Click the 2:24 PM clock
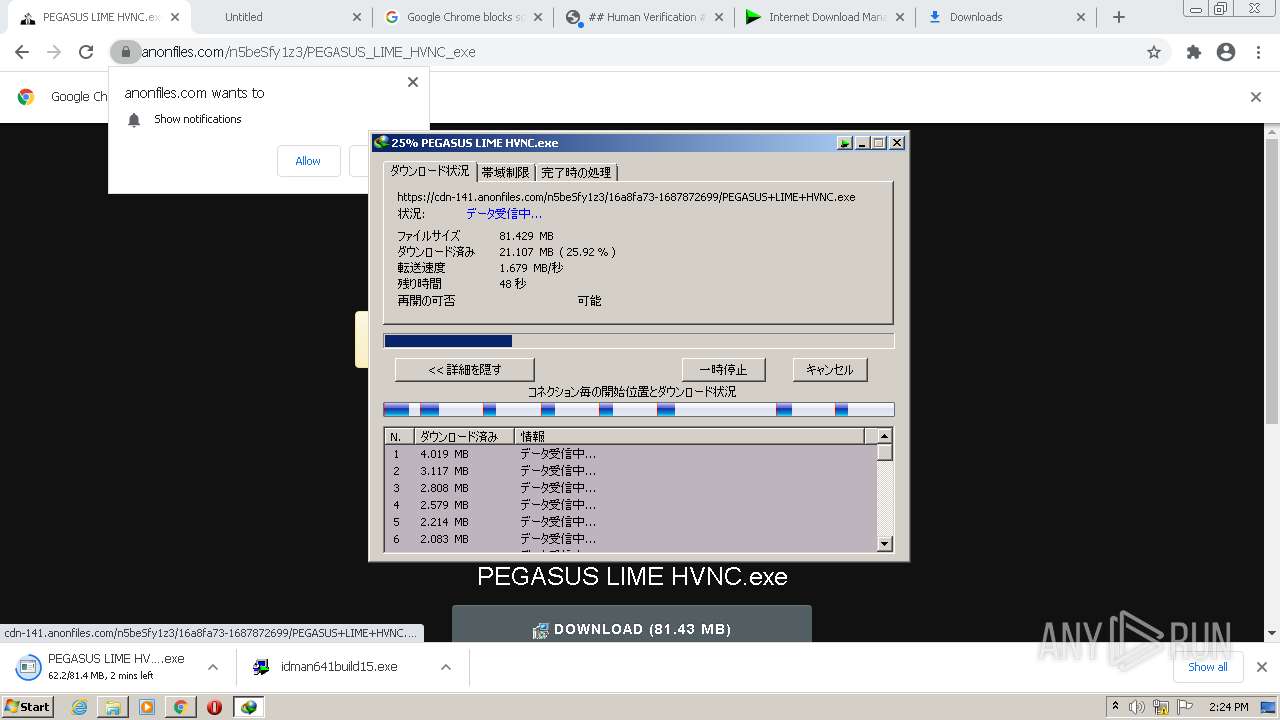 (1228, 707)
